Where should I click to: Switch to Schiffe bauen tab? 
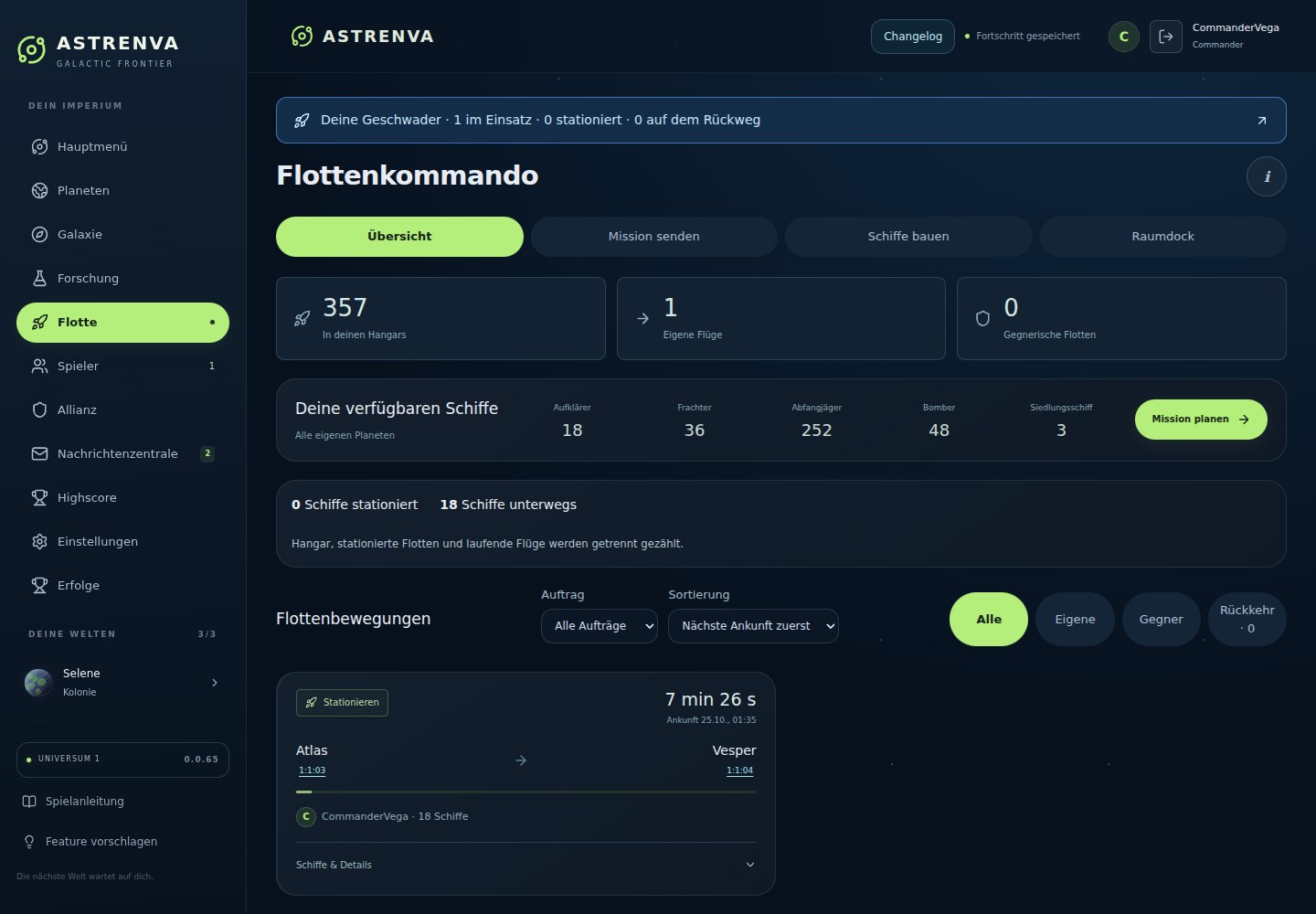click(908, 237)
